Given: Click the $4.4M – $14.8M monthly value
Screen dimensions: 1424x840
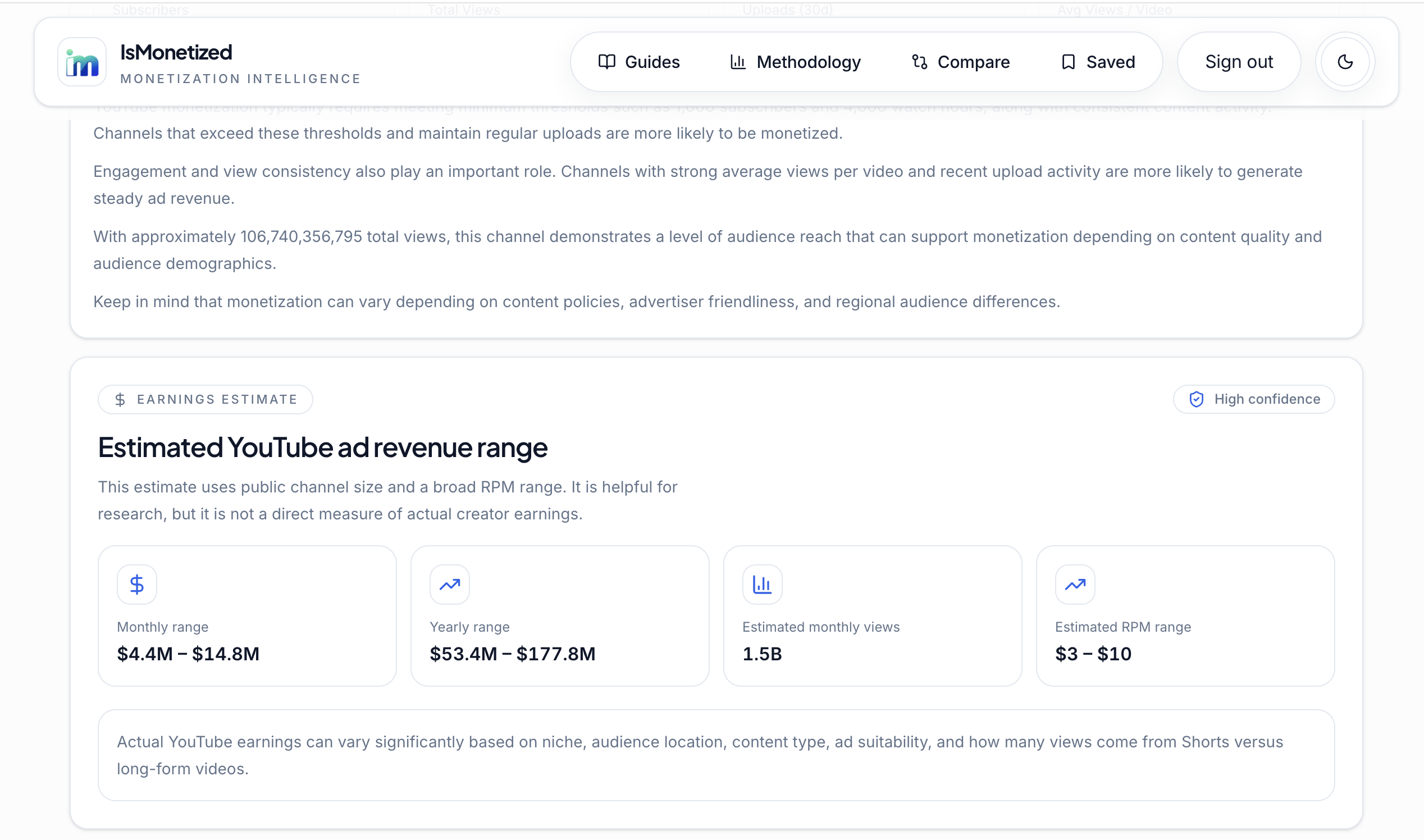Looking at the screenshot, I should (188, 654).
